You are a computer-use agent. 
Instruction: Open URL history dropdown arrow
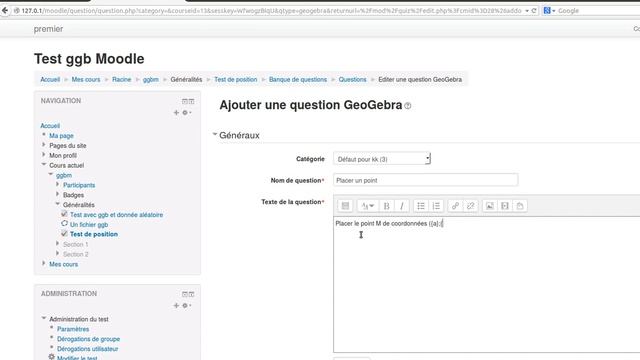pos(527,11)
